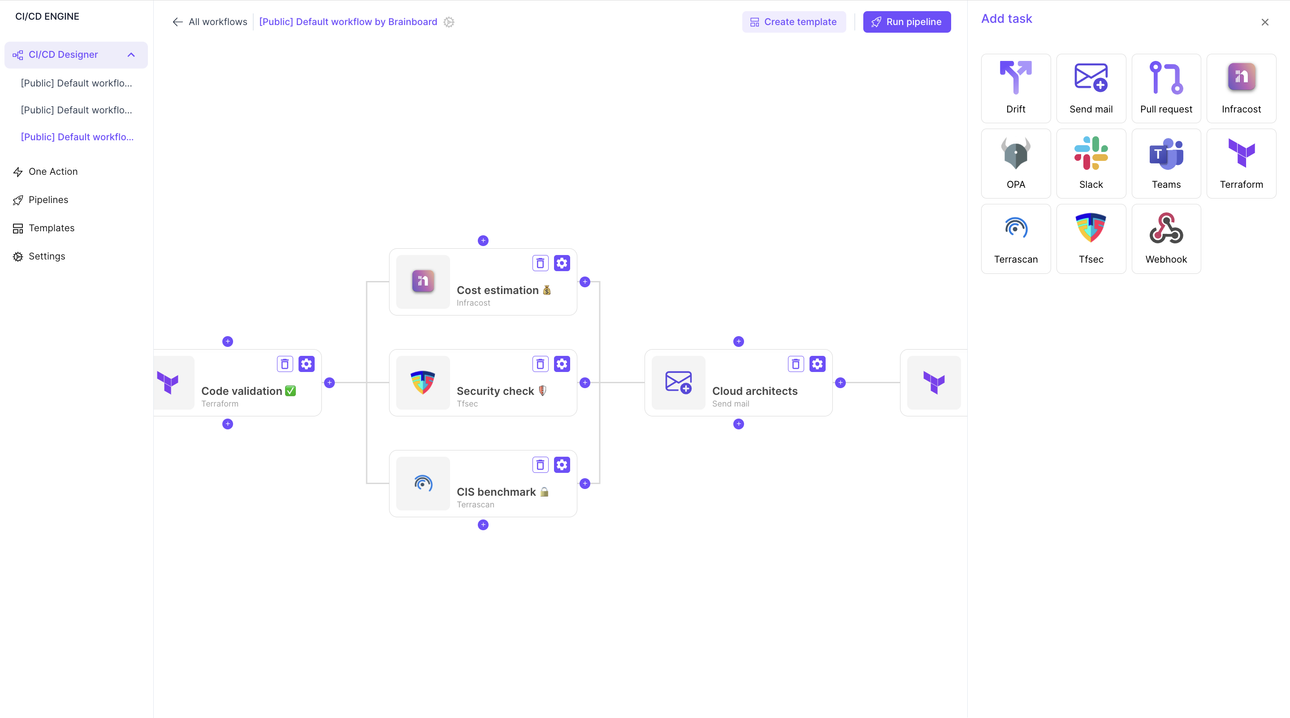The image size is (1290, 718).
Task: Select the Send mail task icon
Action: (1090, 88)
